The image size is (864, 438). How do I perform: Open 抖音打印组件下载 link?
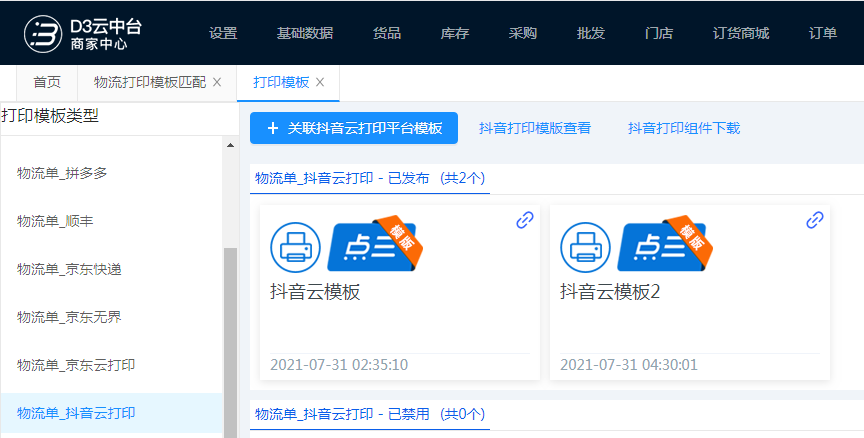pos(684,128)
